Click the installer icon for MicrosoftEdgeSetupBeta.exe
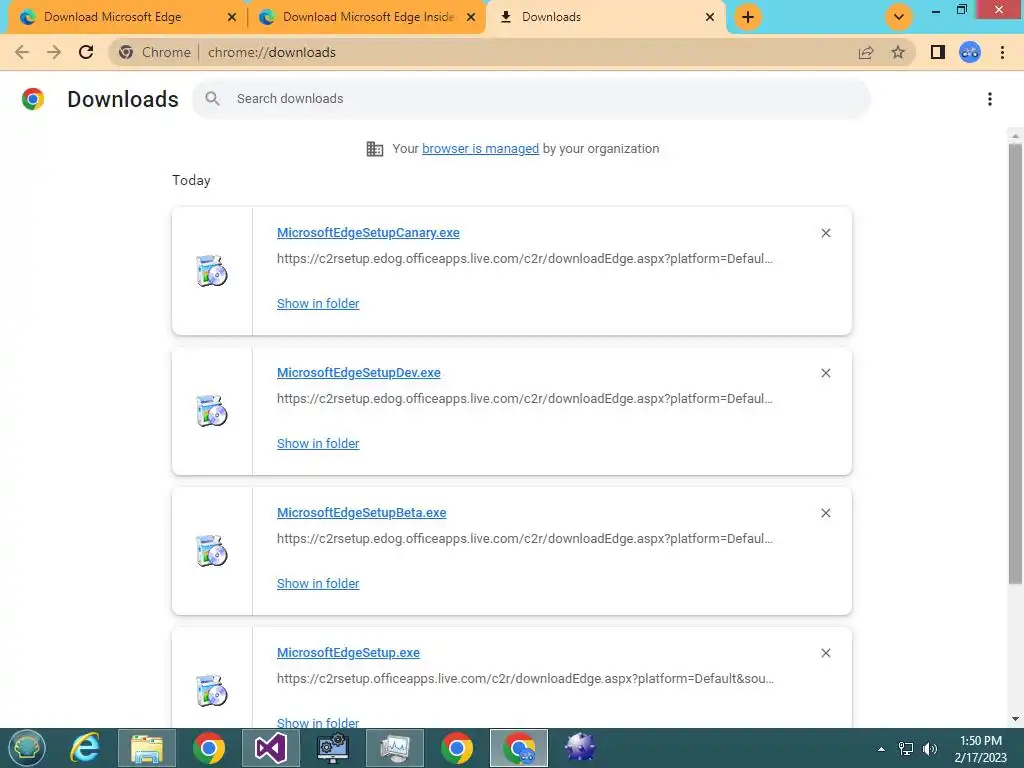Viewport: 1024px width, 768px height. coord(212,551)
